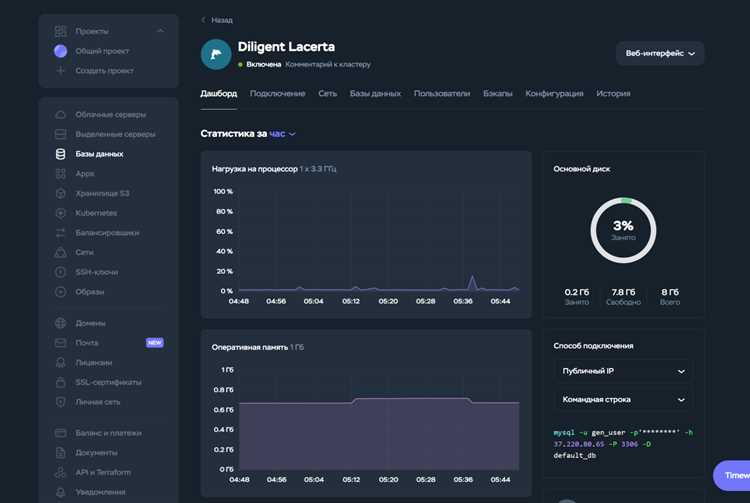Image resolution: width=750 pixels, height=503 pixels.
Task: Open the Бэкапы tab
Action: pyautogui.click(x=497, y=94)
